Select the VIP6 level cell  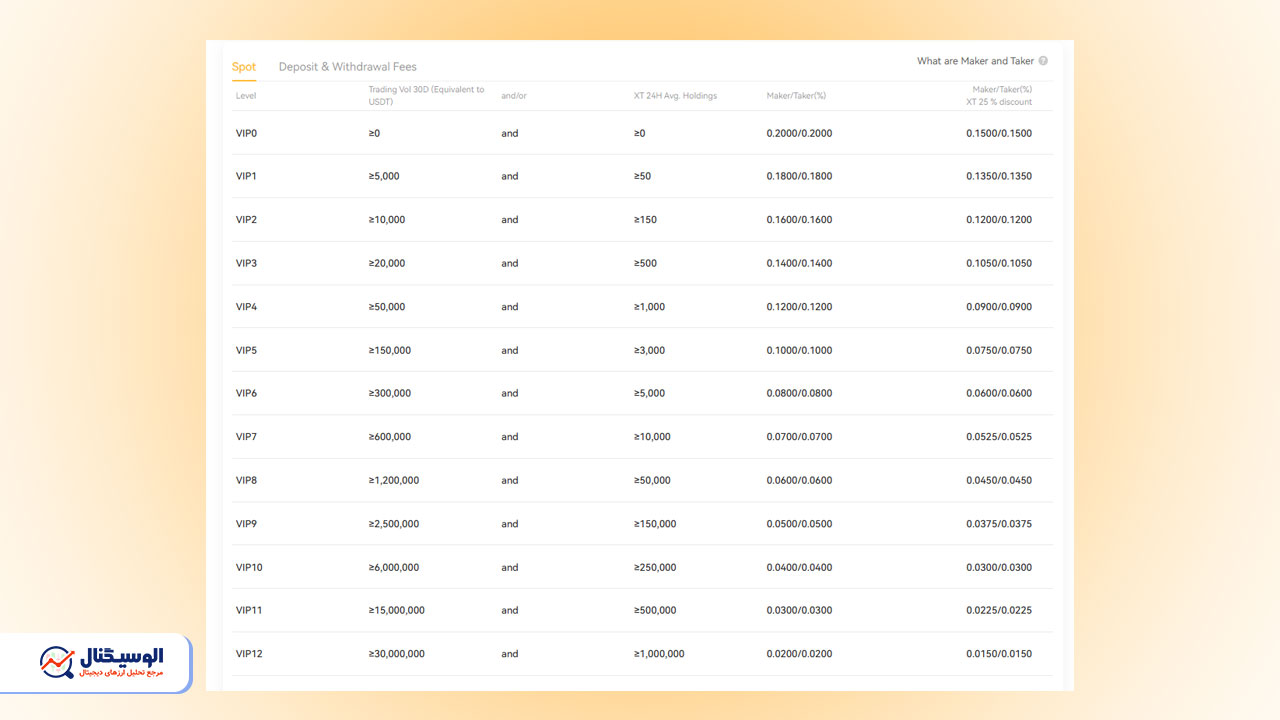(x=246, y=393)
